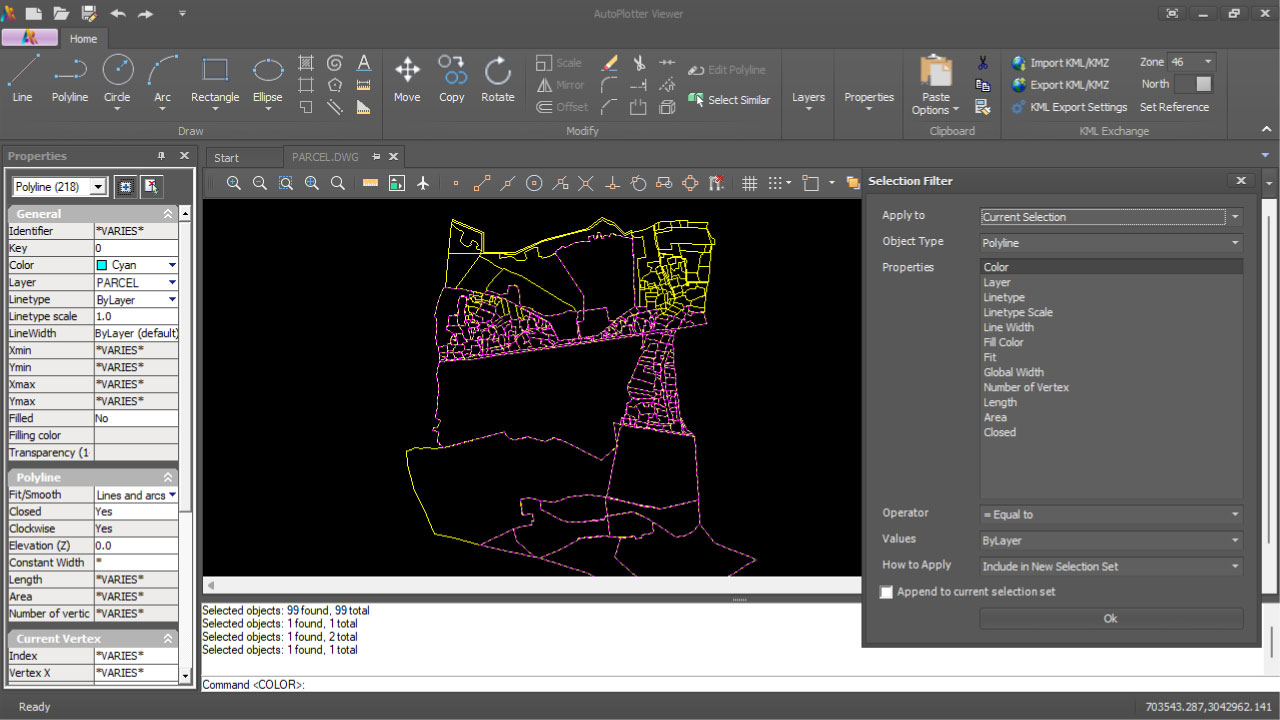Click the airplane icon on drawing toolbar
The width and height of the screenshot is (1280, 720).
423,183
